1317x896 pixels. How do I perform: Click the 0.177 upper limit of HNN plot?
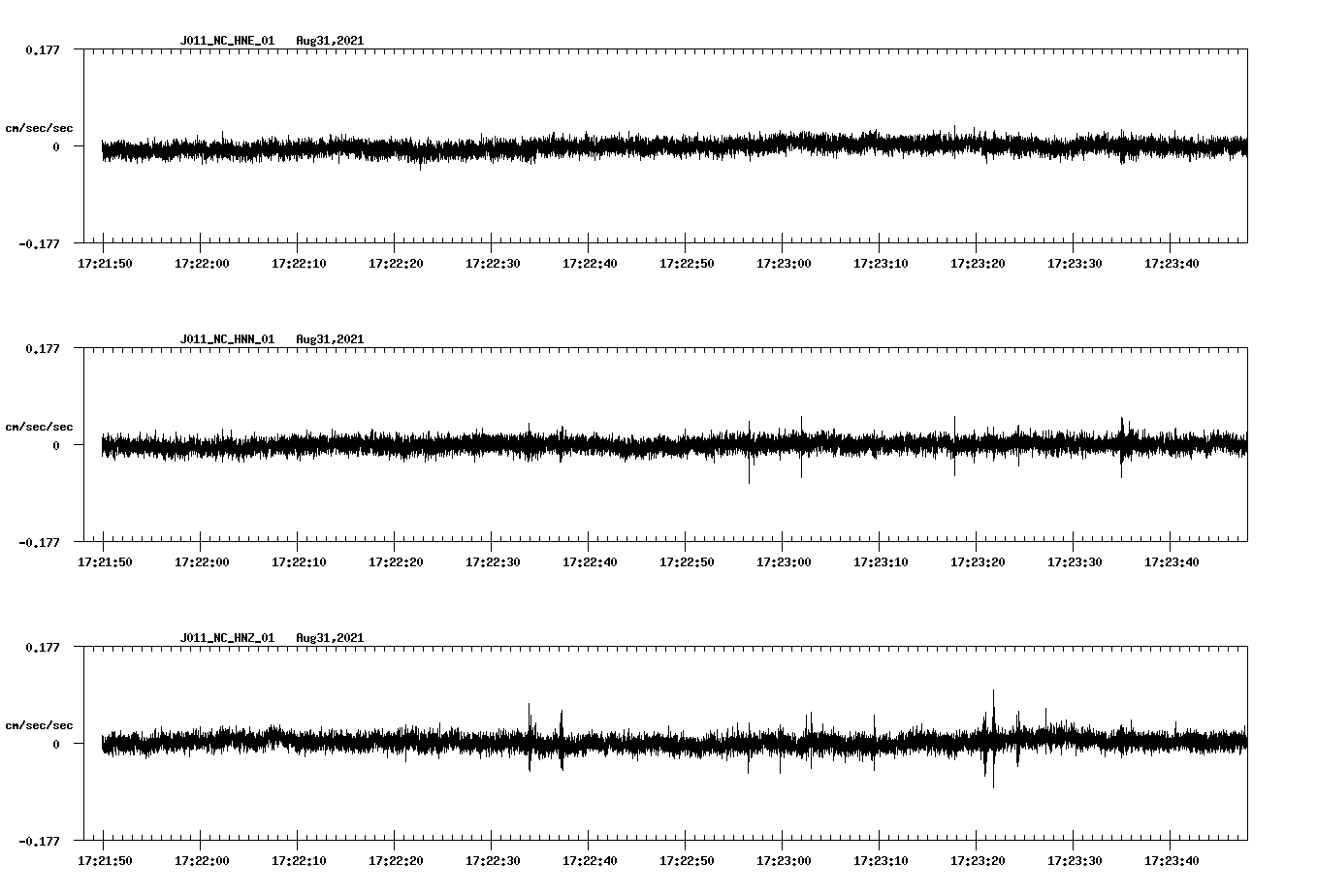coord(42,348)
